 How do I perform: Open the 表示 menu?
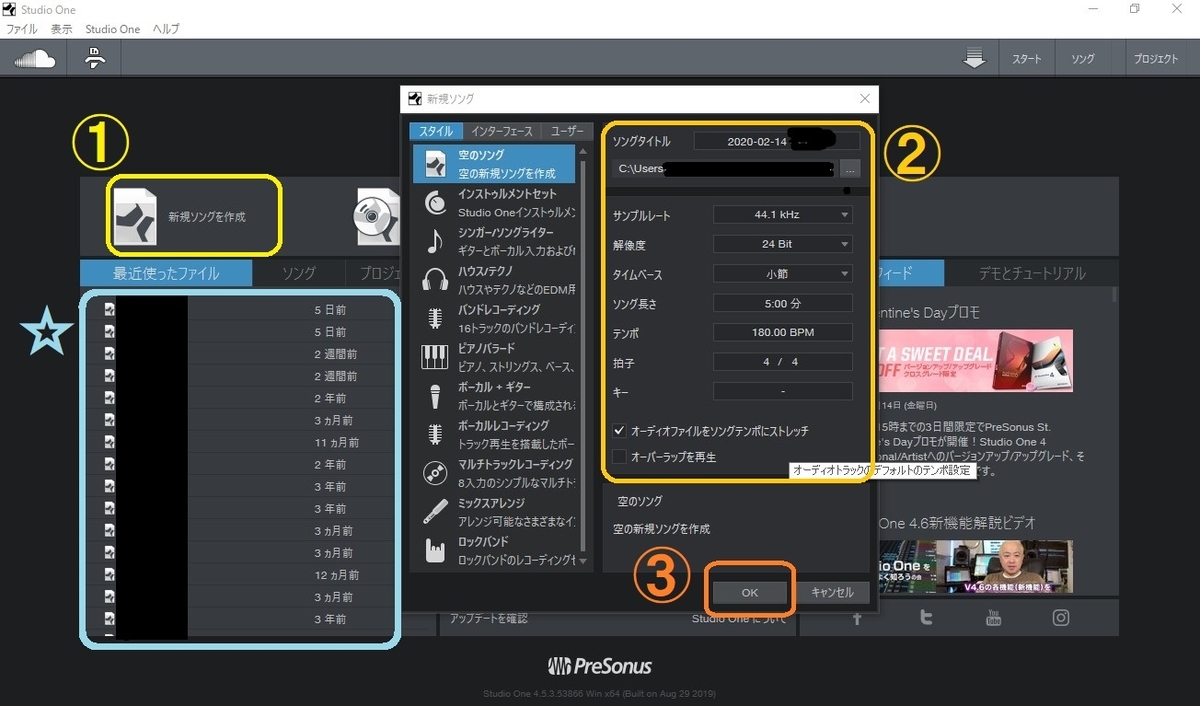[x=61, y=29]
